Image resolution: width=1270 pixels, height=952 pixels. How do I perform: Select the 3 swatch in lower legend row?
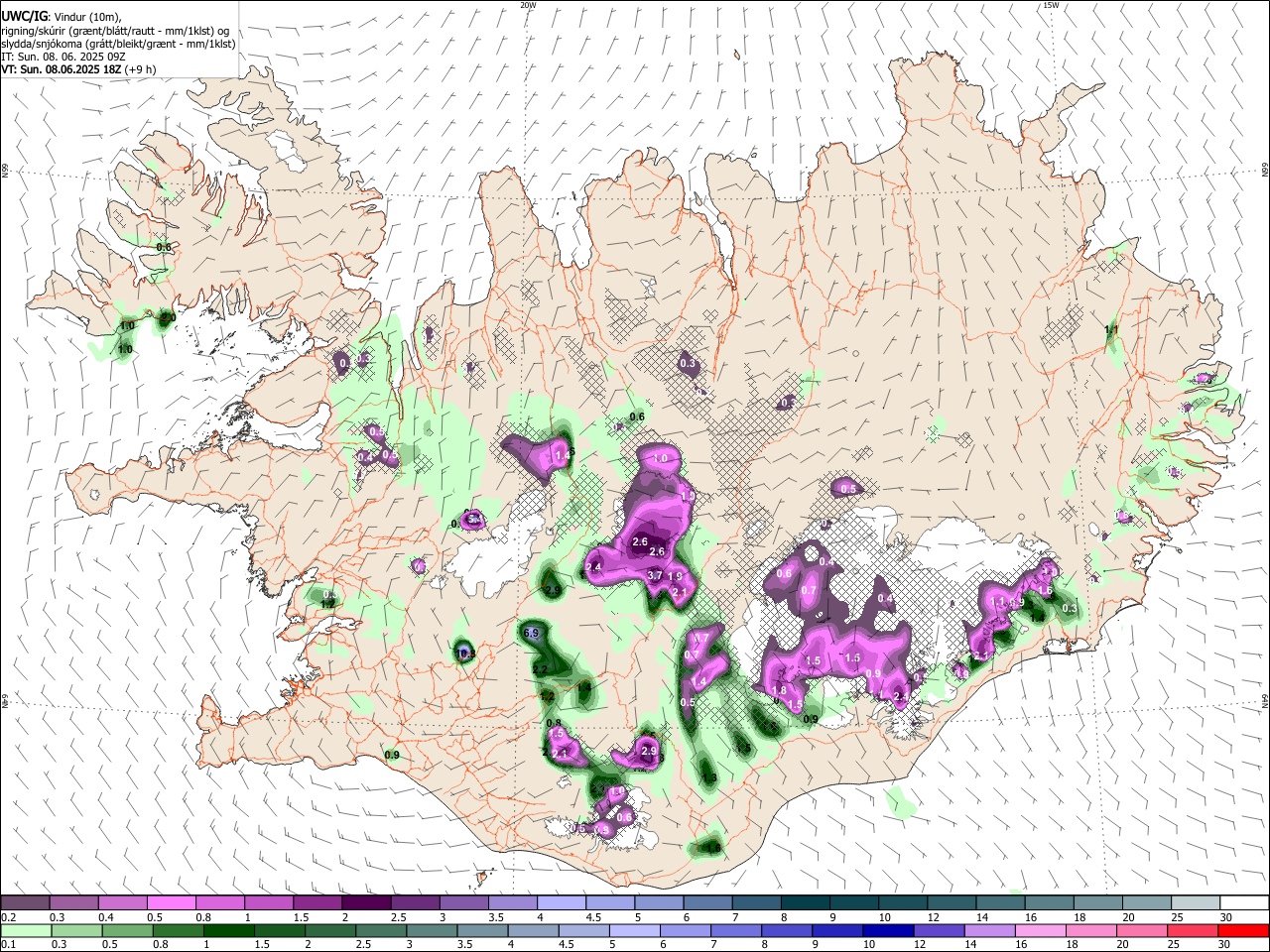pyautogui.click(x=431, y=930)
